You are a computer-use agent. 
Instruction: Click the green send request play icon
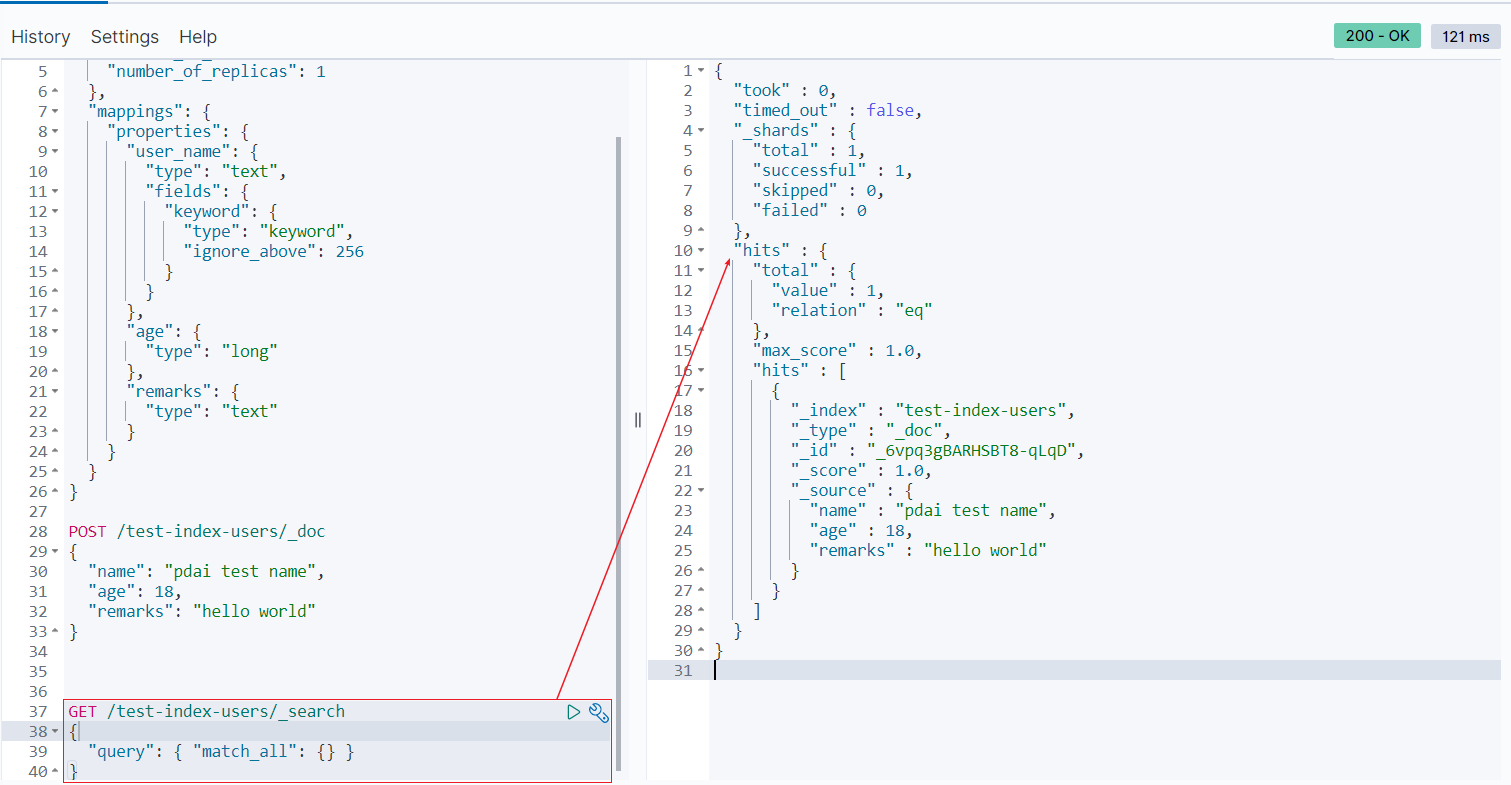(x=573, y=712)
